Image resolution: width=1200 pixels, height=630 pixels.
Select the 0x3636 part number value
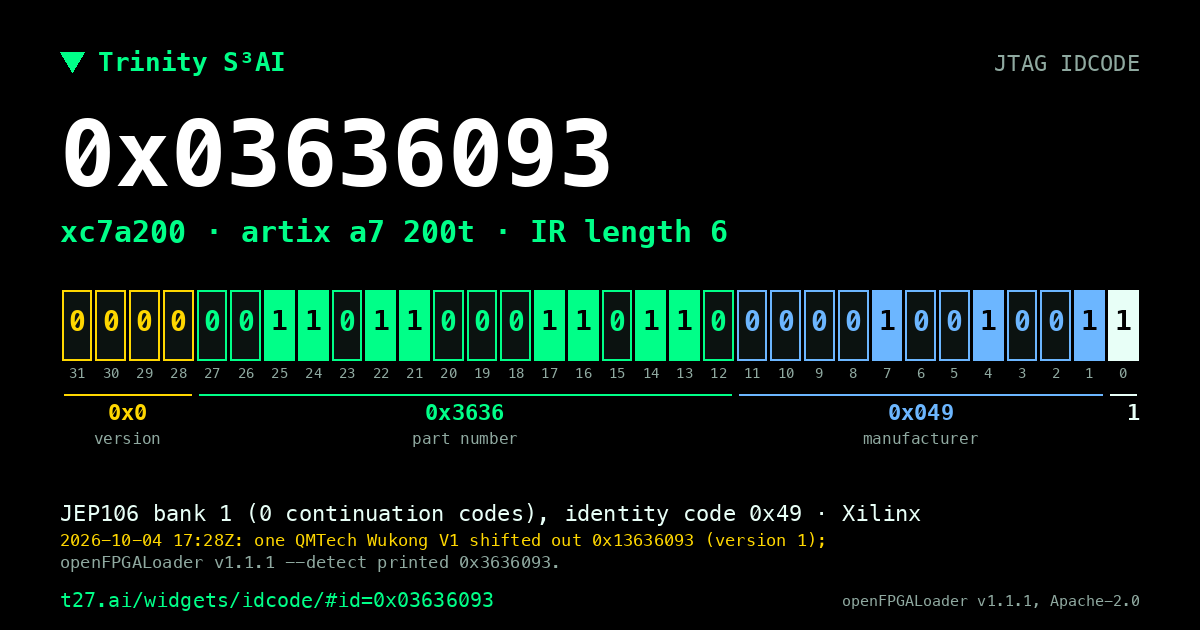465,412
